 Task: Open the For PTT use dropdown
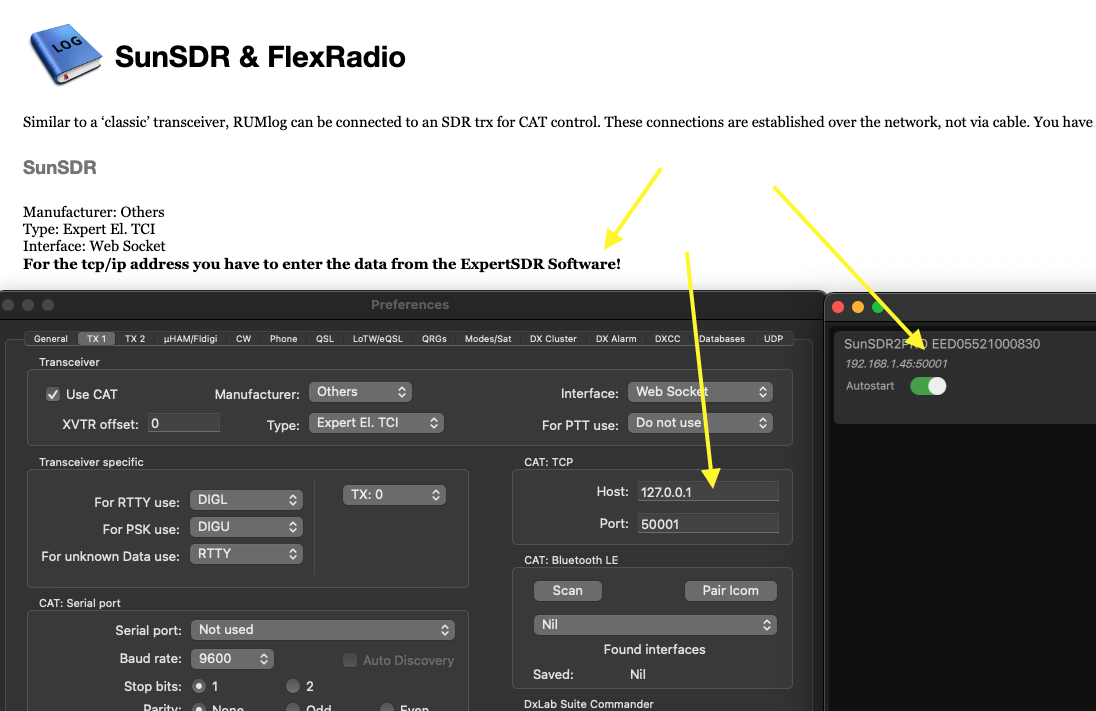[700, 423]
